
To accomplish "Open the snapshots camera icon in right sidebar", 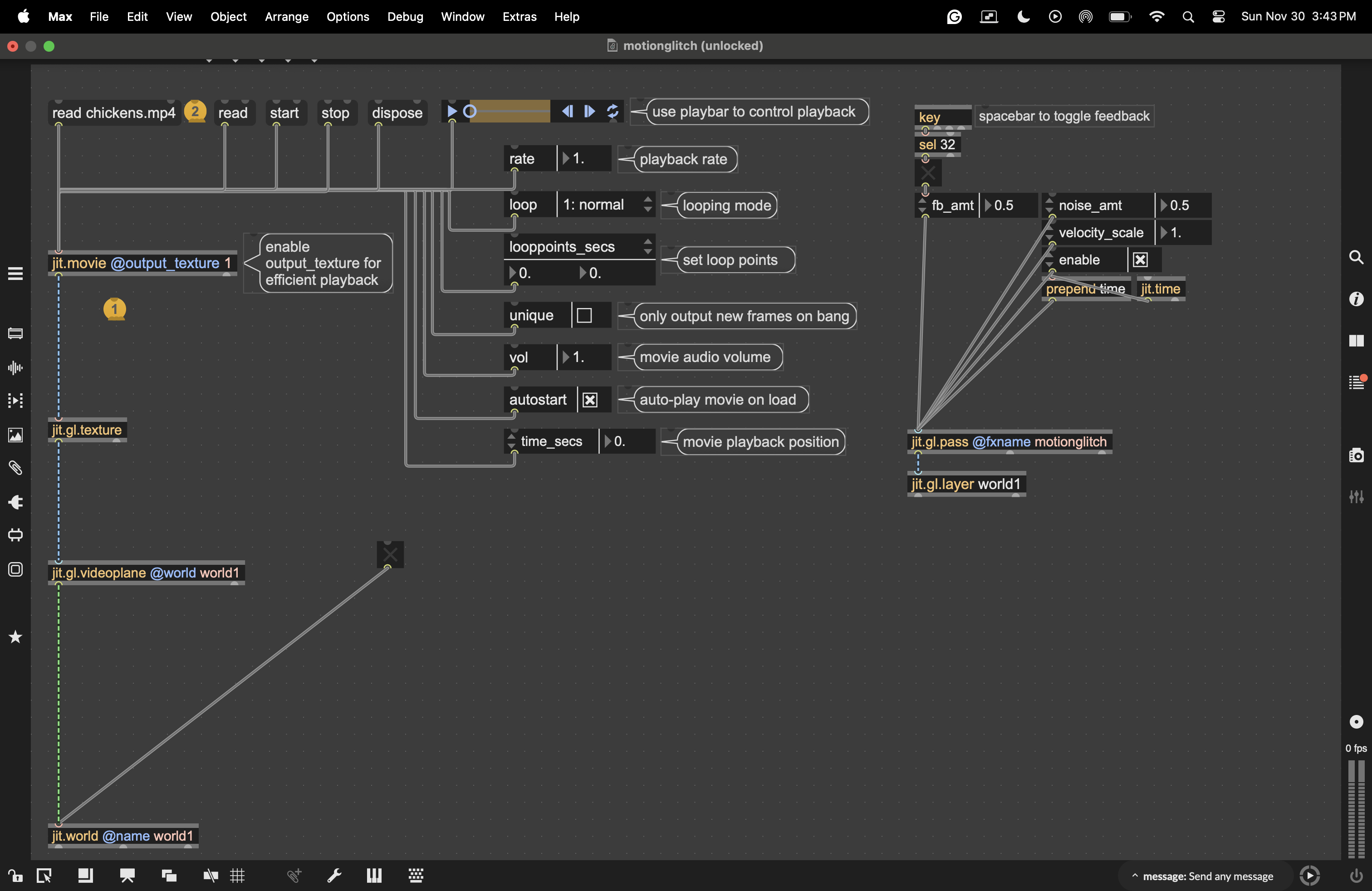I will click(x=1357, y=455).
